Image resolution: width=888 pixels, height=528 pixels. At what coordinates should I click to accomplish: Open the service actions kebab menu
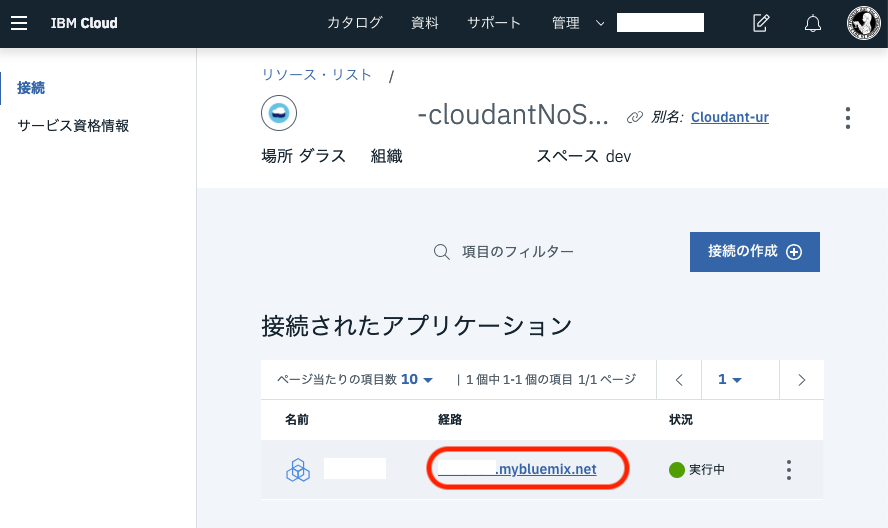pos(847,118)
